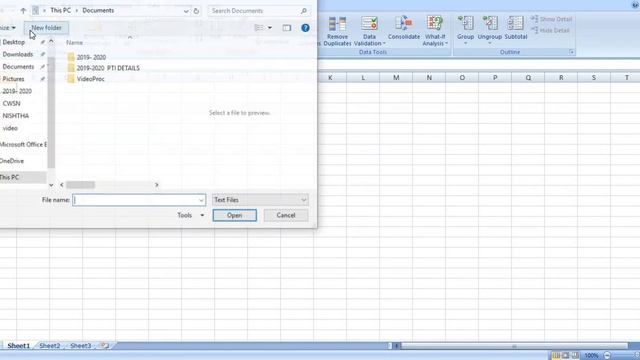This screenshot has width=640, height=360.
Task: Click in the File name input field
Action: point(136,200)
